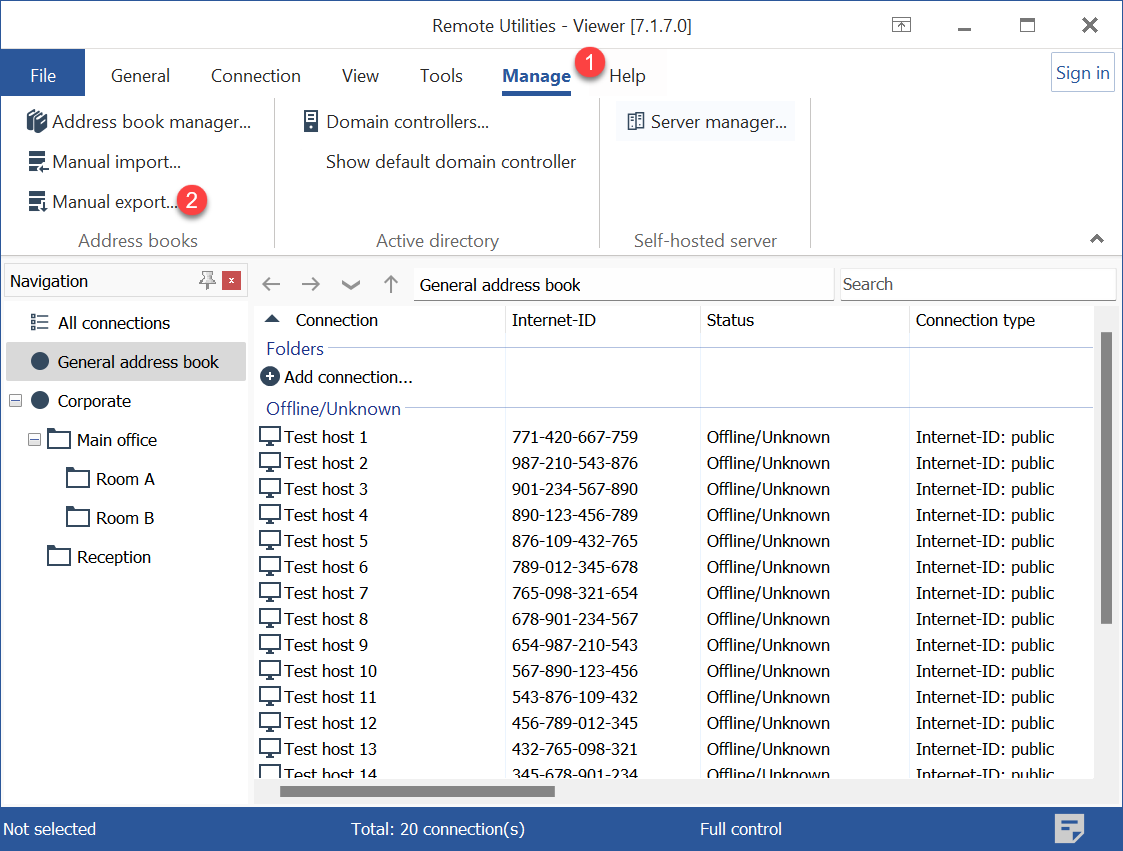1123x851 pixels.
Task: Click the Manual export icon
Action: [x=37, y=202]
